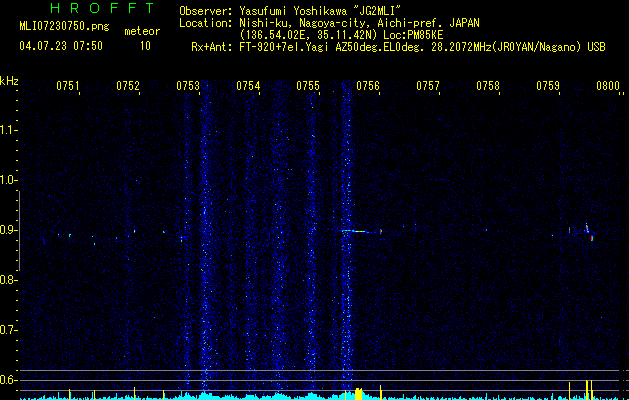This screenshot has width=629, height=400.
Task: Click the meteor count value 10
Action: pos(145,46)
